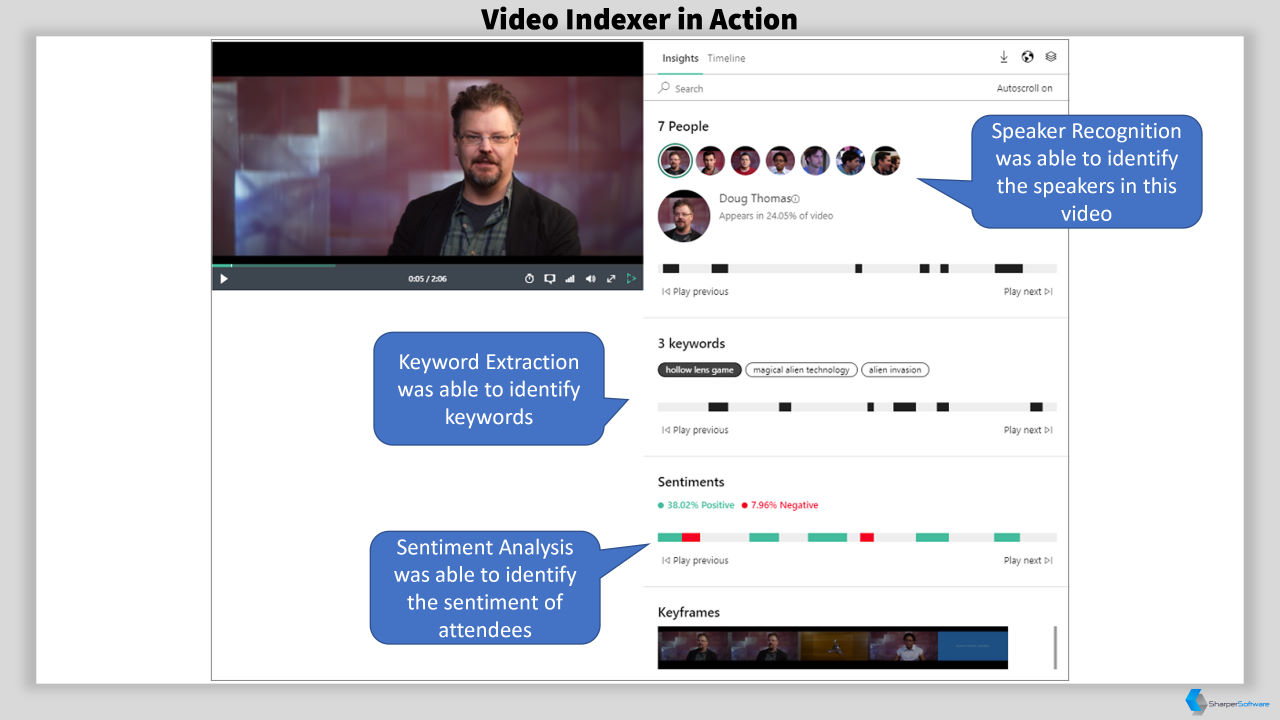Click Play previous under the People timeline
1280x720 pixels.
click(695, 292)
